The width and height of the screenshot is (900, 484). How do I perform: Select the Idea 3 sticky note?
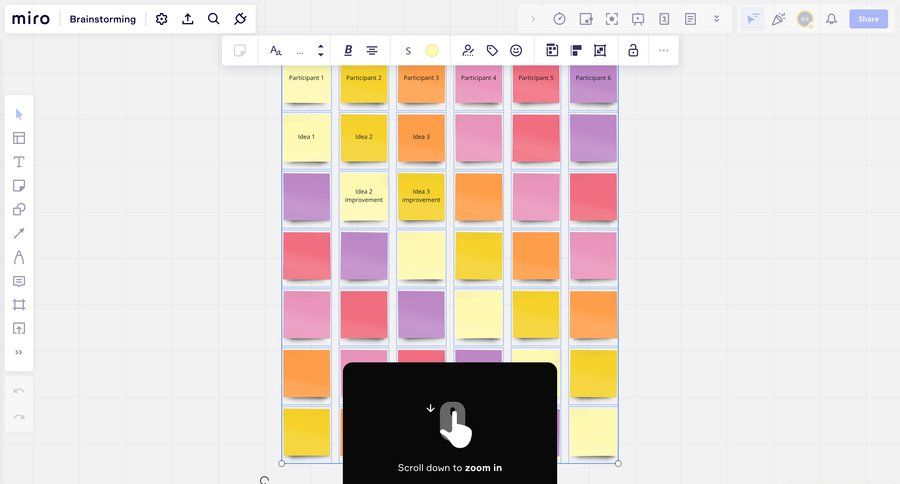pos(421,138)
